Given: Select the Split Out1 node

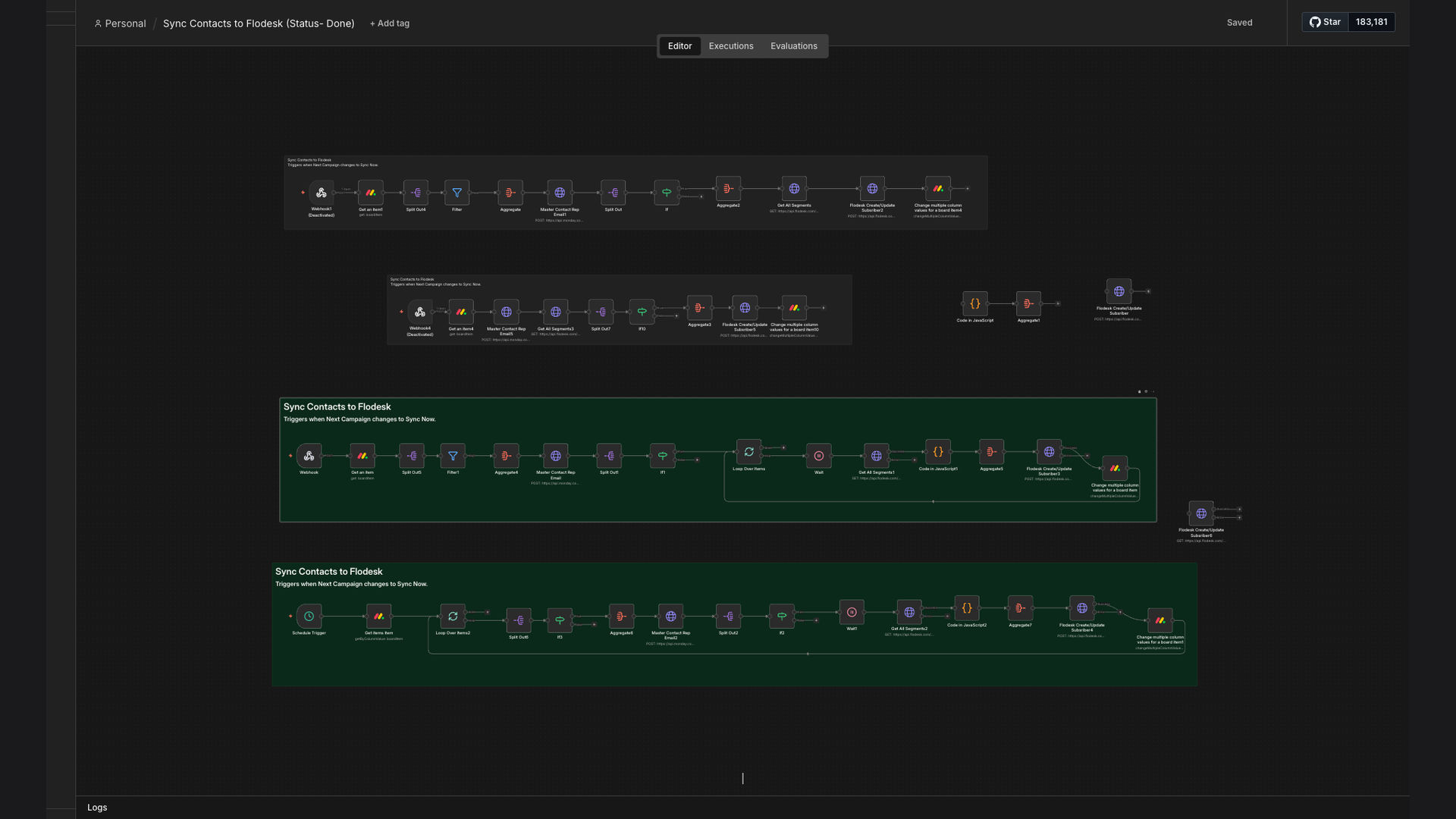Looking at the screenshot, I should pyautogui.click(x=609, y=456).
